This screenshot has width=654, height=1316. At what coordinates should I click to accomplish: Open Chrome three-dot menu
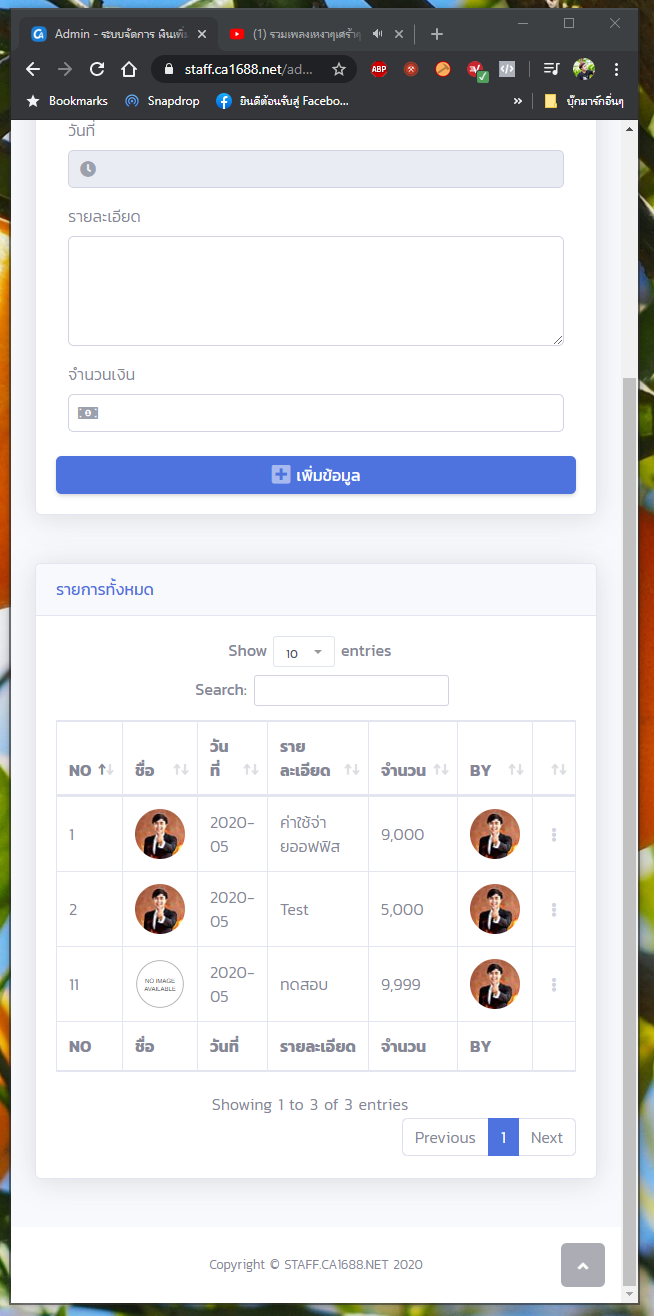[616, 69]
